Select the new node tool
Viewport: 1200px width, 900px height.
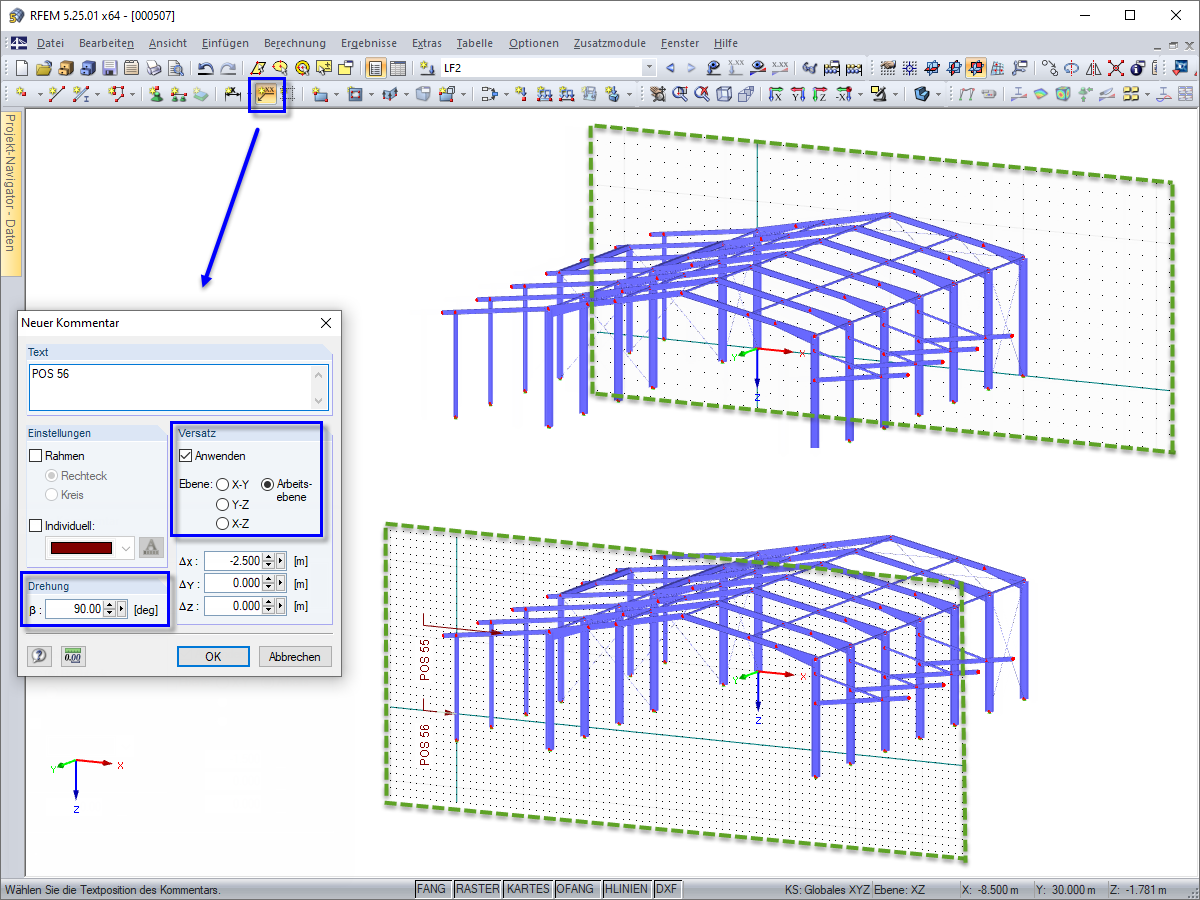pyautogui.click(x=20, y=94)
